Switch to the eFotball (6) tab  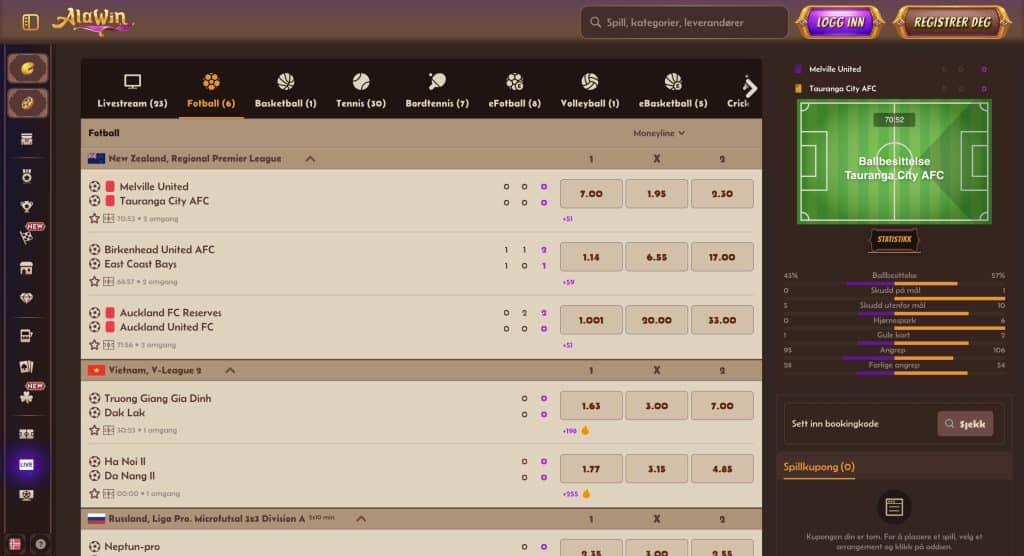click(515, 90)
